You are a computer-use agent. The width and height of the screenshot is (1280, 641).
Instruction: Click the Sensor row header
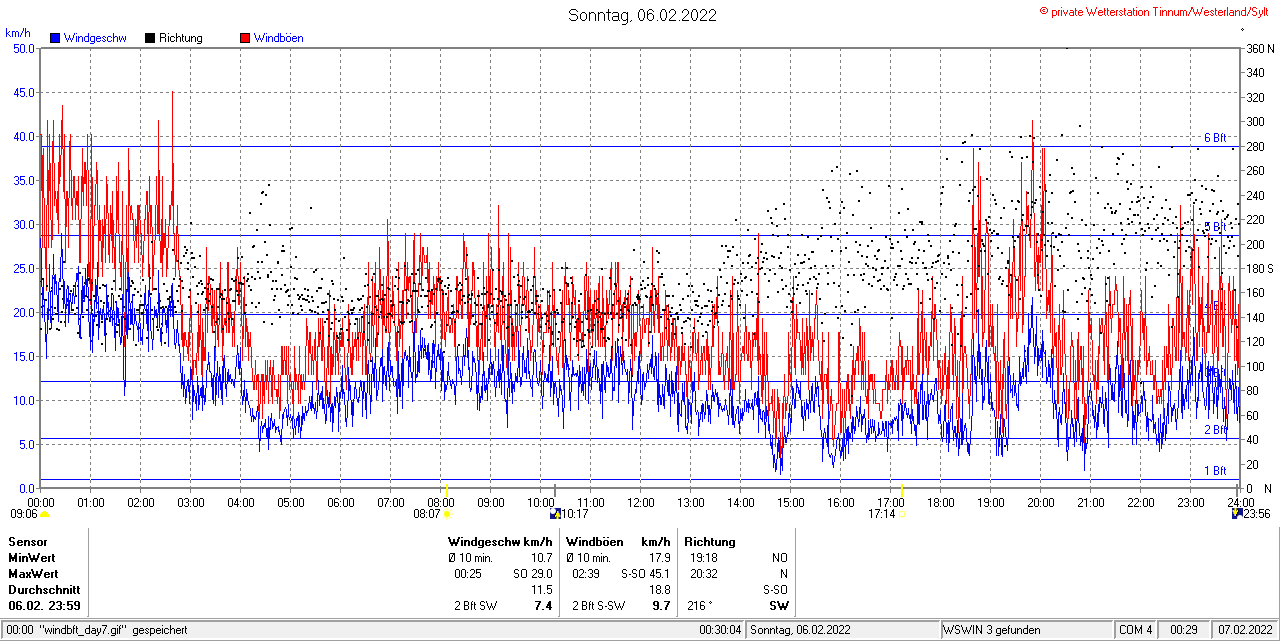[x=27, y=542]
